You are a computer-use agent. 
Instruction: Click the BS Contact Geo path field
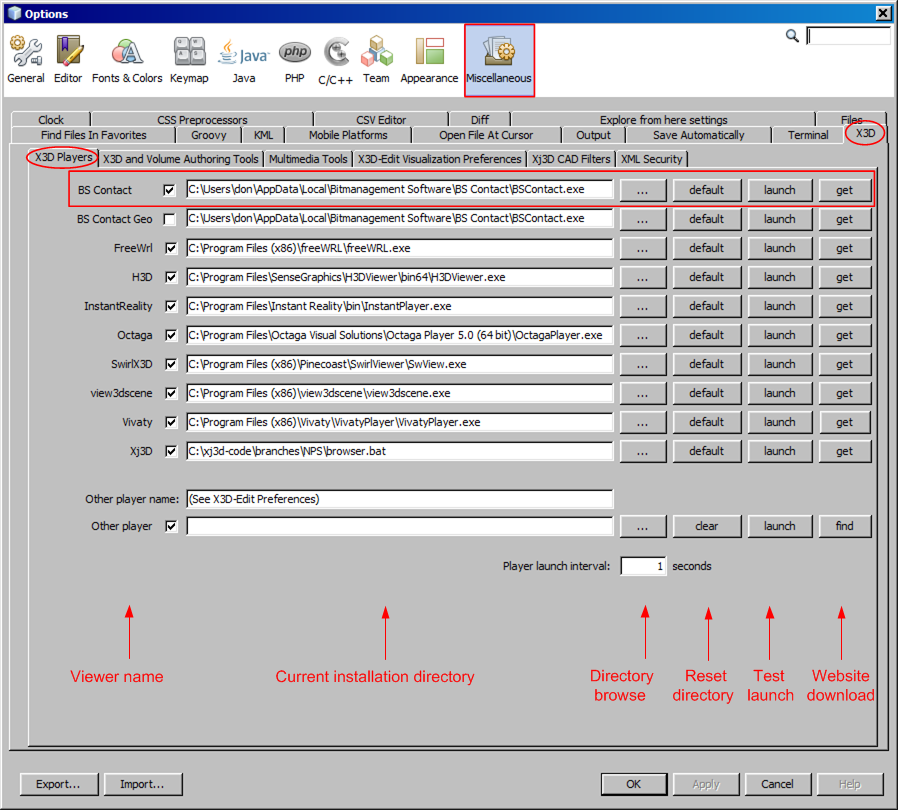400,218
